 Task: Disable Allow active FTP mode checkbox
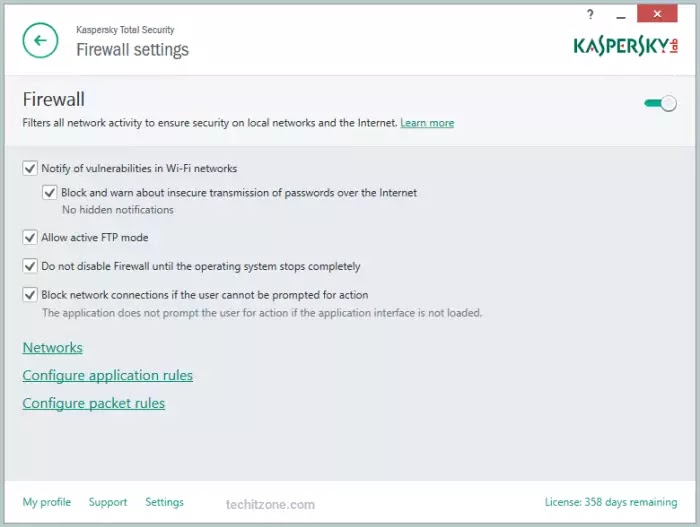30,237
